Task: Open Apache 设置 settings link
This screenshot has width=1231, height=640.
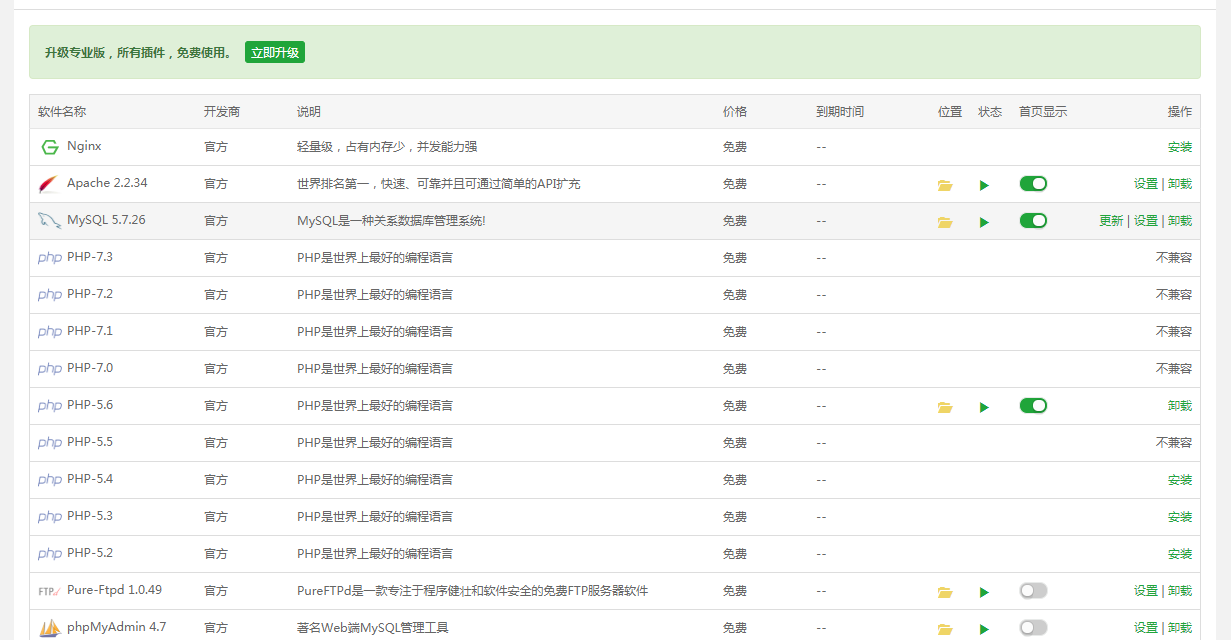Action: coord(1146,184)
